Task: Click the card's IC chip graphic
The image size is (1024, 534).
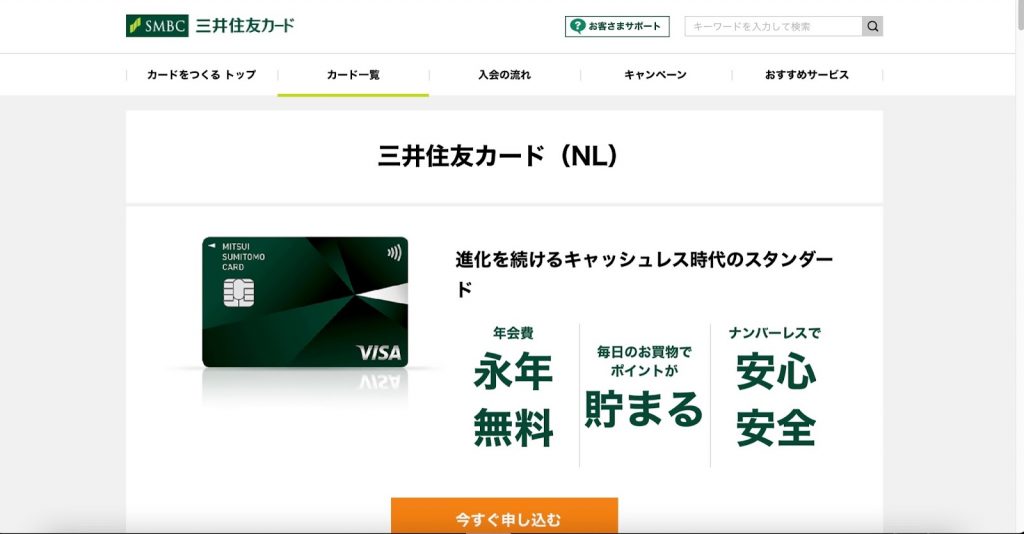Action: point(238,292)
